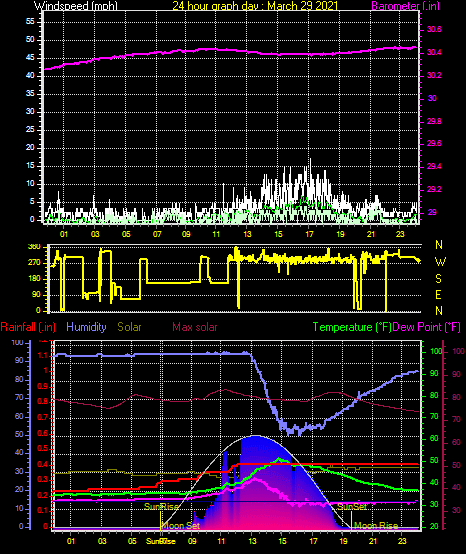
Task: Click the olive Solar legend label
Action: (x=129, y=327)
